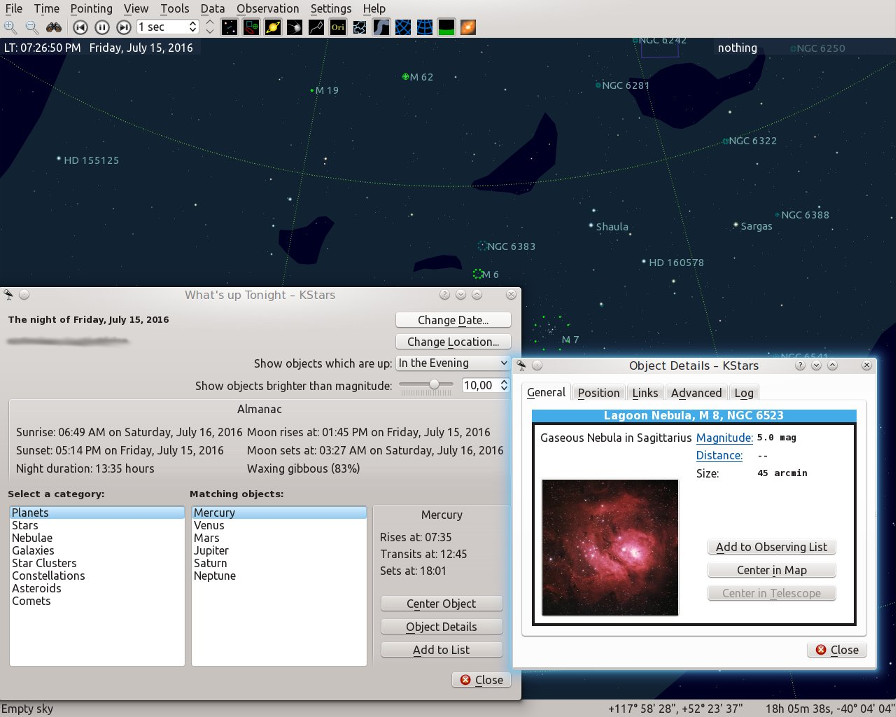
Task: Toggle constellation boundaries icon
Action: pos(359,27)
